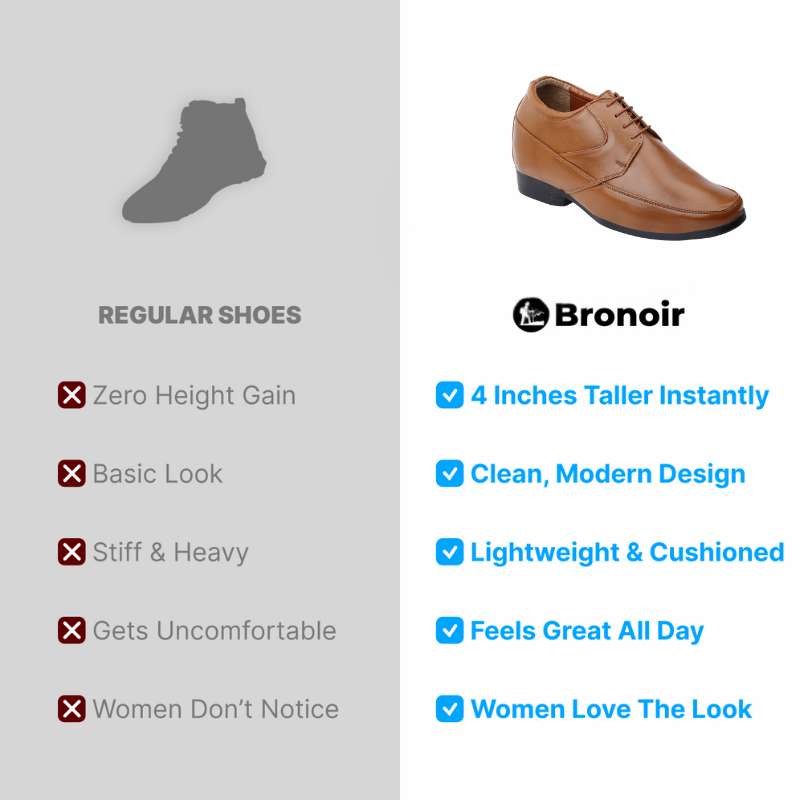Click the round Bronoir logo icon
The height and width of the screenshot is (800, 800).
tap(531, 315)
